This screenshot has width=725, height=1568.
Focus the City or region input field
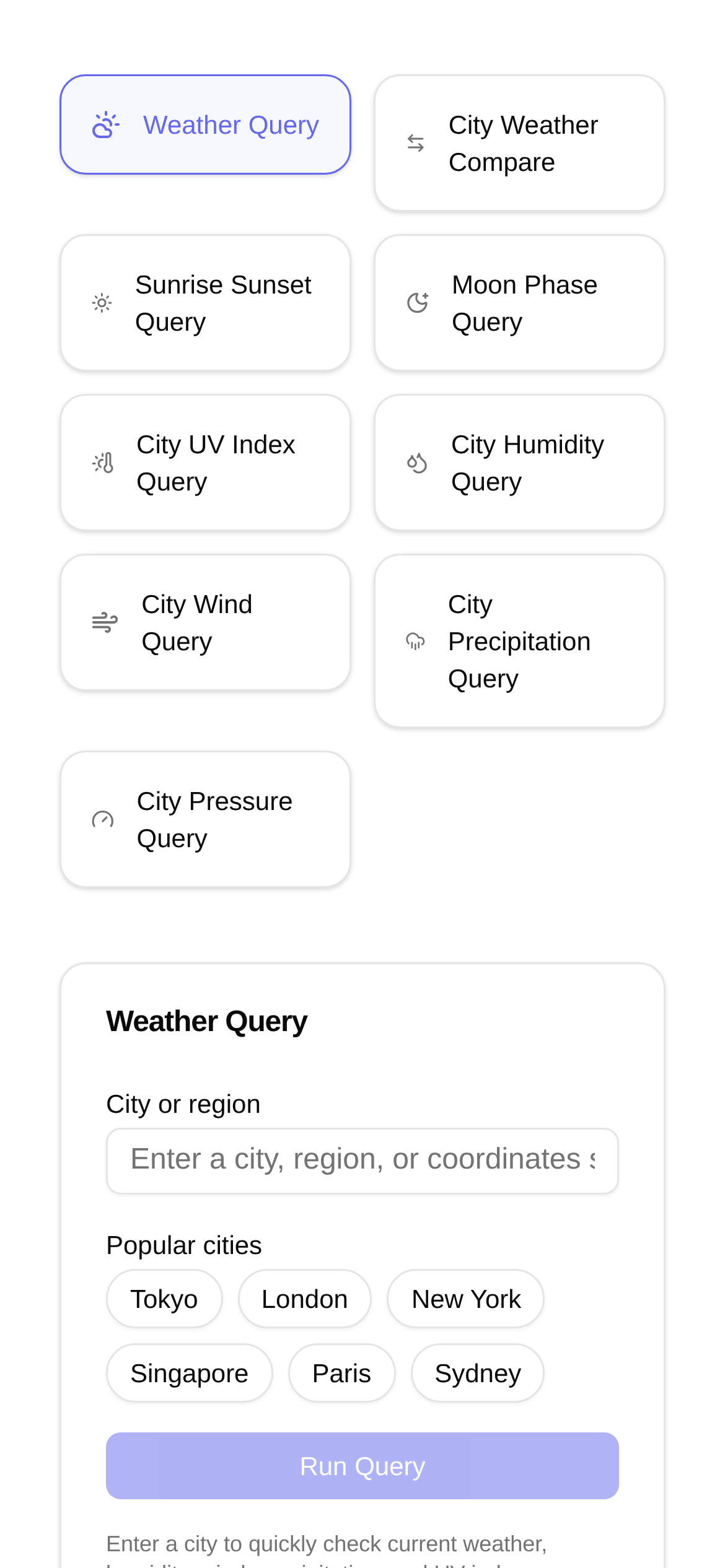click(x=362, y=1161)
